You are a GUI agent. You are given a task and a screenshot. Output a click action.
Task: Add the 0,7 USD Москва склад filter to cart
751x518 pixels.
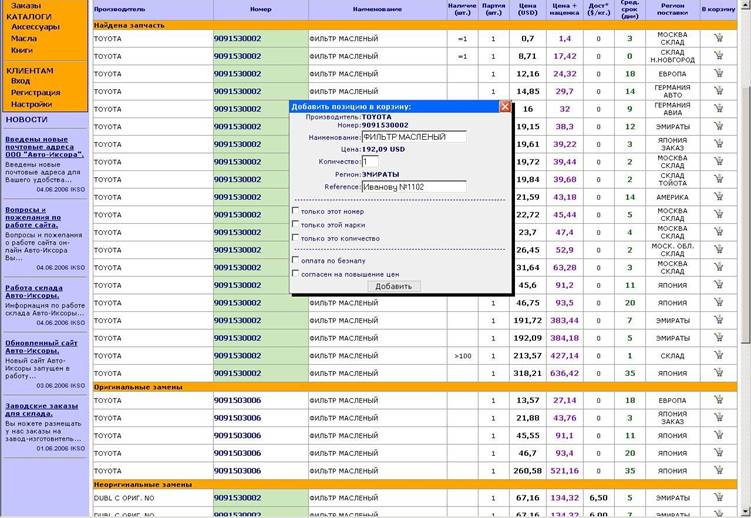(718, 38)
